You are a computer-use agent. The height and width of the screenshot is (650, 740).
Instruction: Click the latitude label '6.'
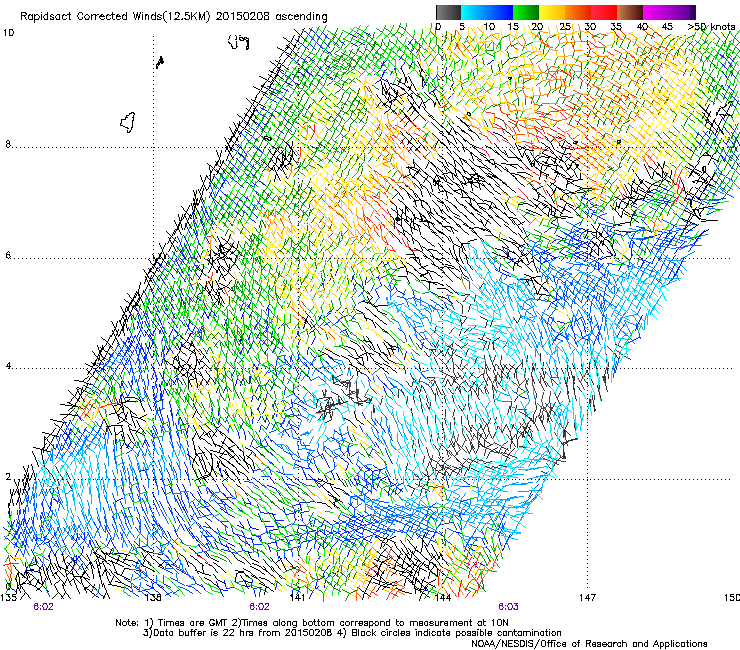(8, 255)
